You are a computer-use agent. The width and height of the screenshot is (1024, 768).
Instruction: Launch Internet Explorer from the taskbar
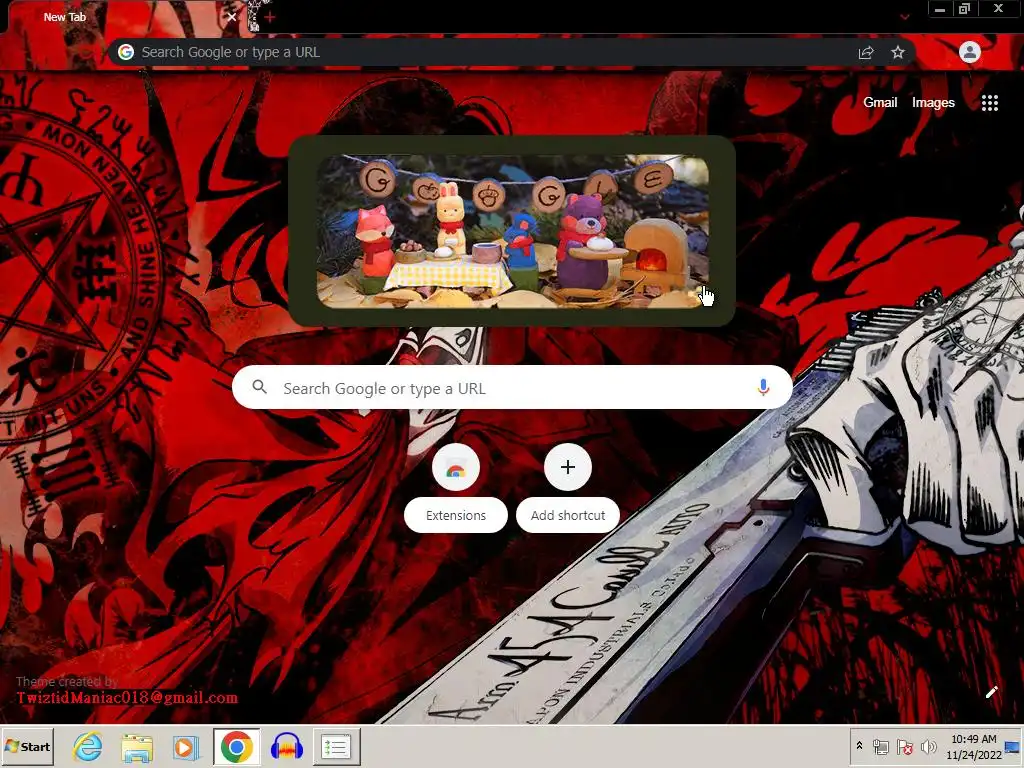[x=88, y=746]
